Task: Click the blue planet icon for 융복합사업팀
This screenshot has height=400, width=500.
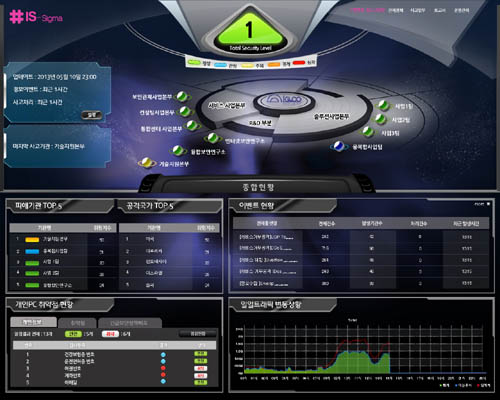Action: (x=339, y=146)
